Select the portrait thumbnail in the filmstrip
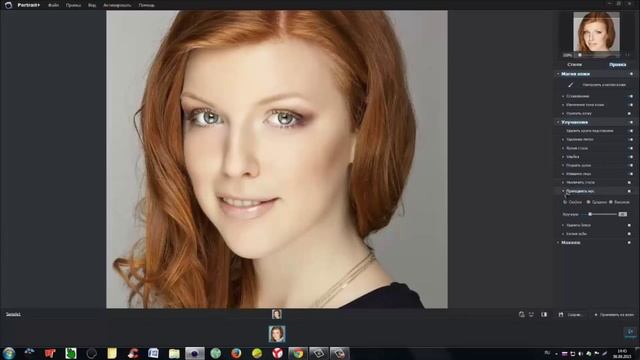This screenshot has height=360, width=640. point(277,334)
